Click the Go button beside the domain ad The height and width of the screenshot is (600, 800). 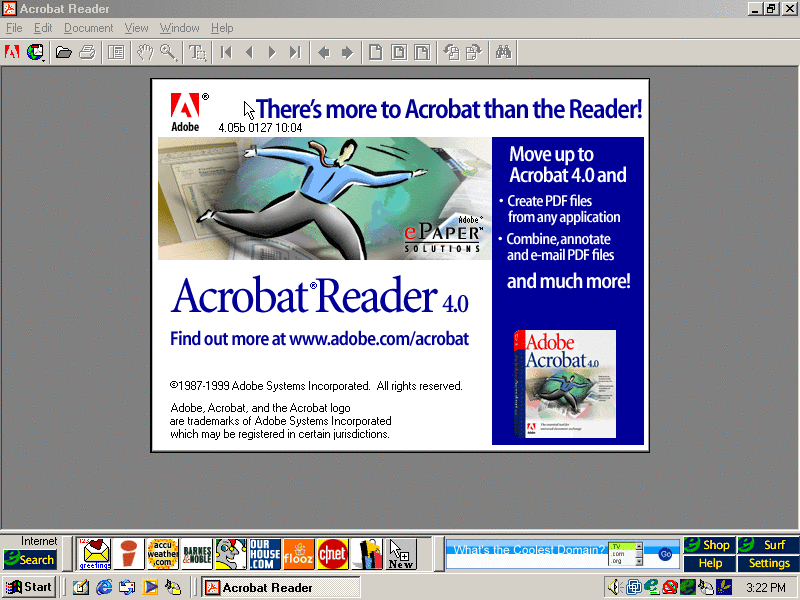point(665,553)
